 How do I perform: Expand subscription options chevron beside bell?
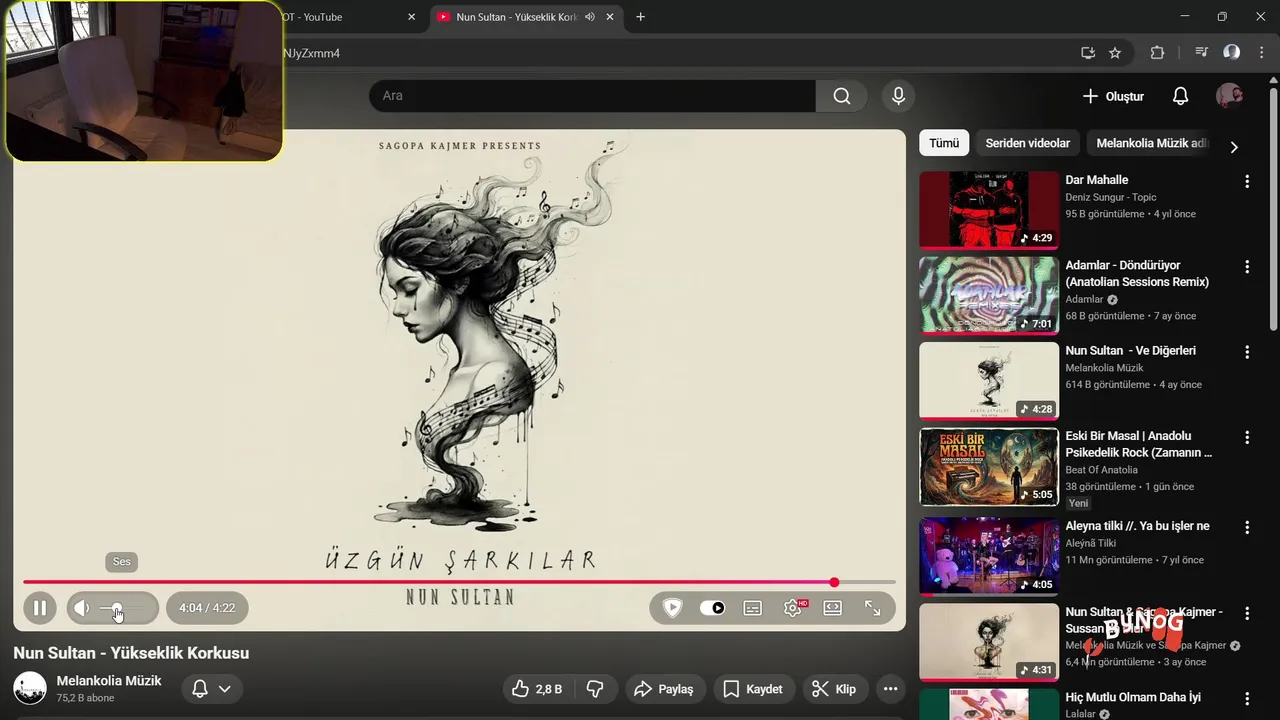[x=225, y=689]
